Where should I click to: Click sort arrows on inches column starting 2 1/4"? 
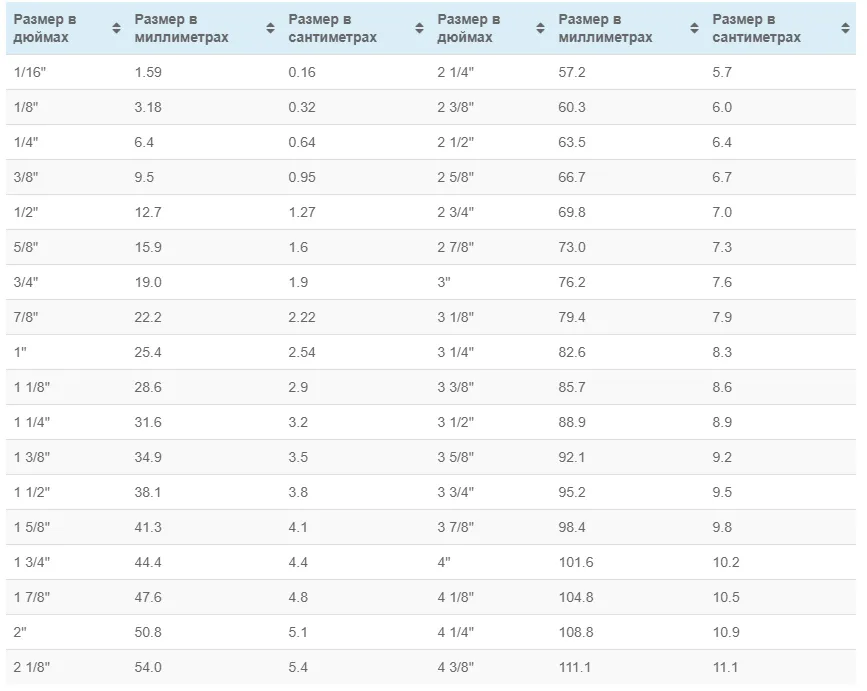click(x=540, y=28)
